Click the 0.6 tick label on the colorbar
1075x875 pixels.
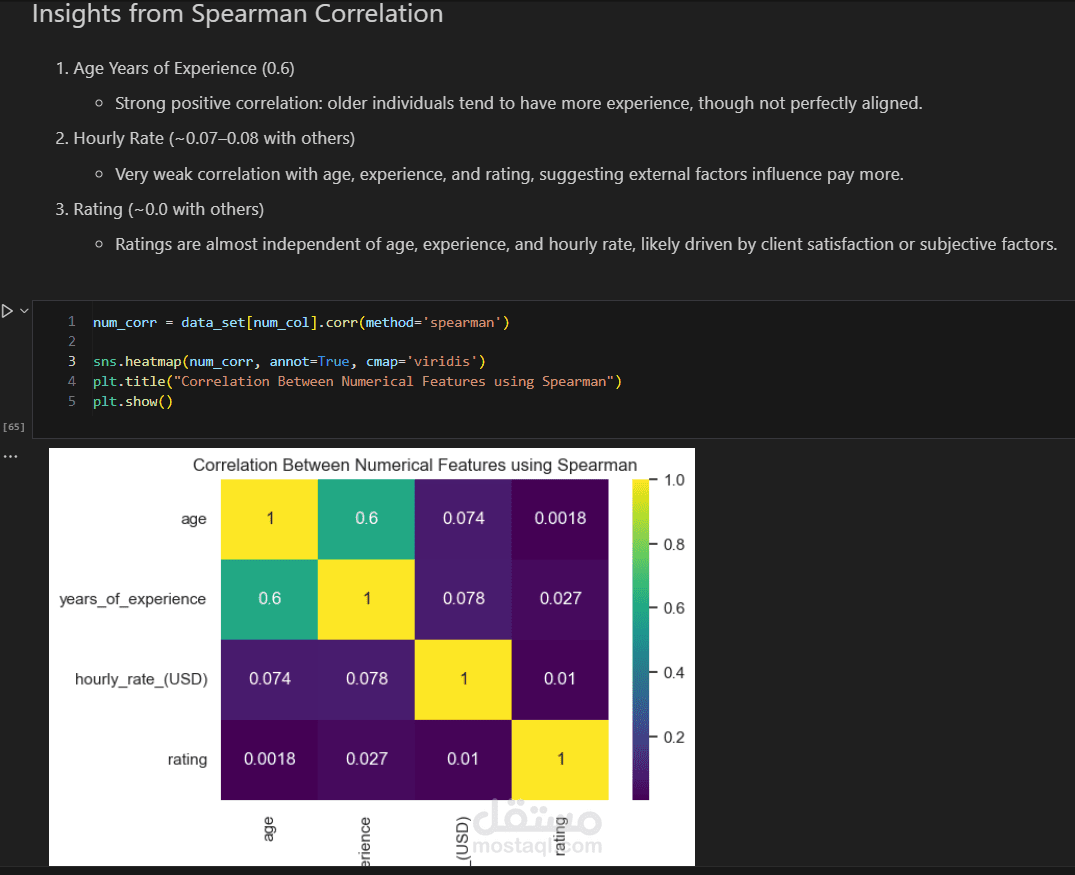pyautogui.click(x=674, y=608)
